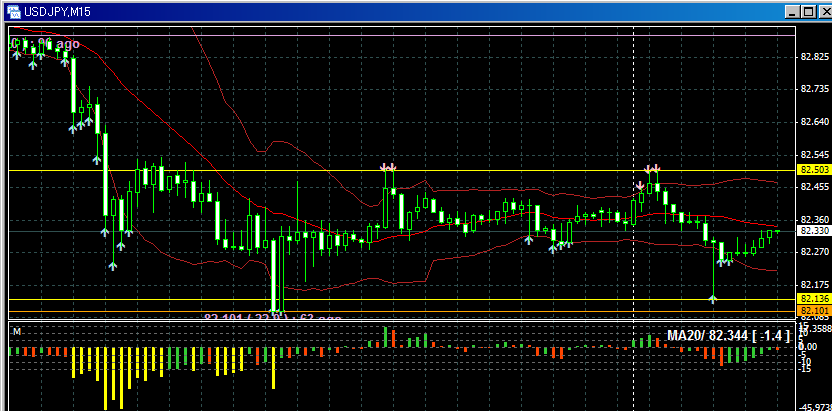
Task: Click the pink down arrows right of the dotted vertical line
Action: click(654, 168)
